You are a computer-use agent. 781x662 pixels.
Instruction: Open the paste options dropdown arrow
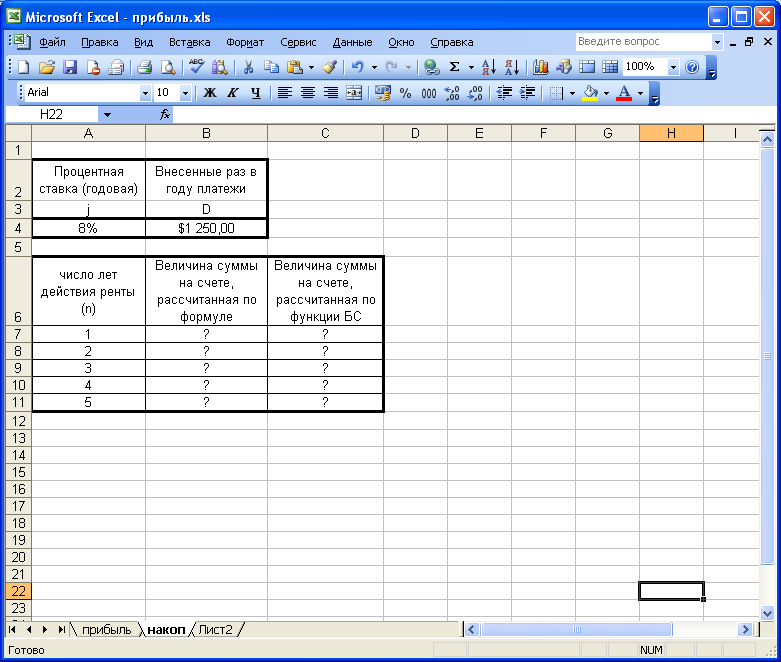[x=311, y=67]
